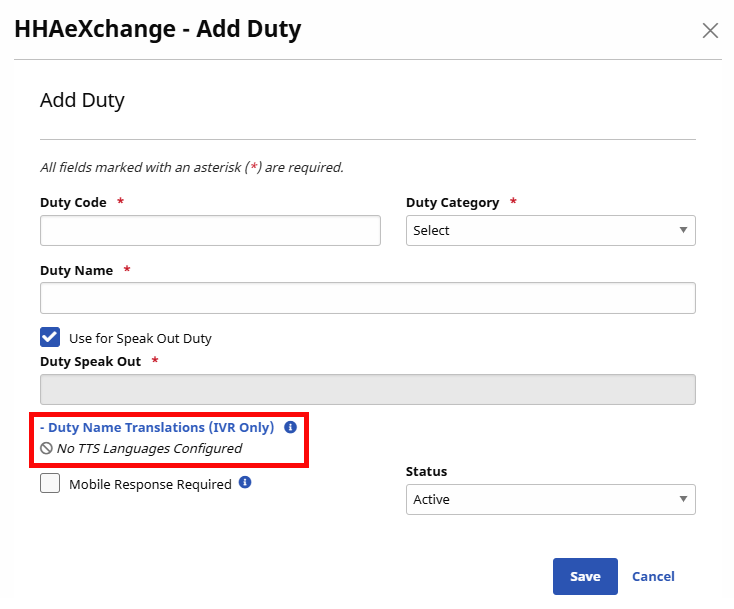Expand the Status dropdown showing Active
734x609 pixels.
point(550,499)
